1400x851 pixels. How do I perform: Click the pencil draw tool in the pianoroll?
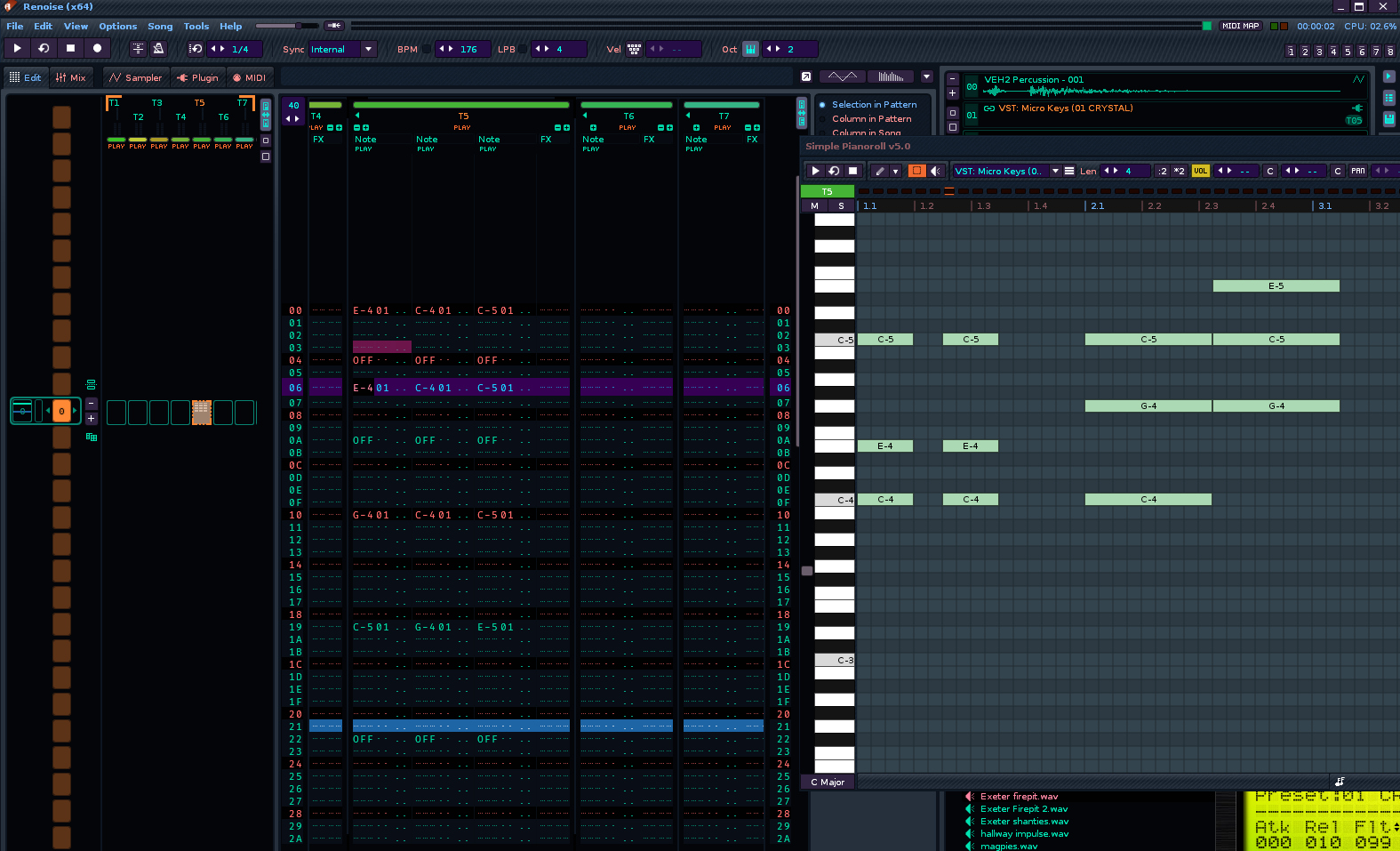point(880,171)
